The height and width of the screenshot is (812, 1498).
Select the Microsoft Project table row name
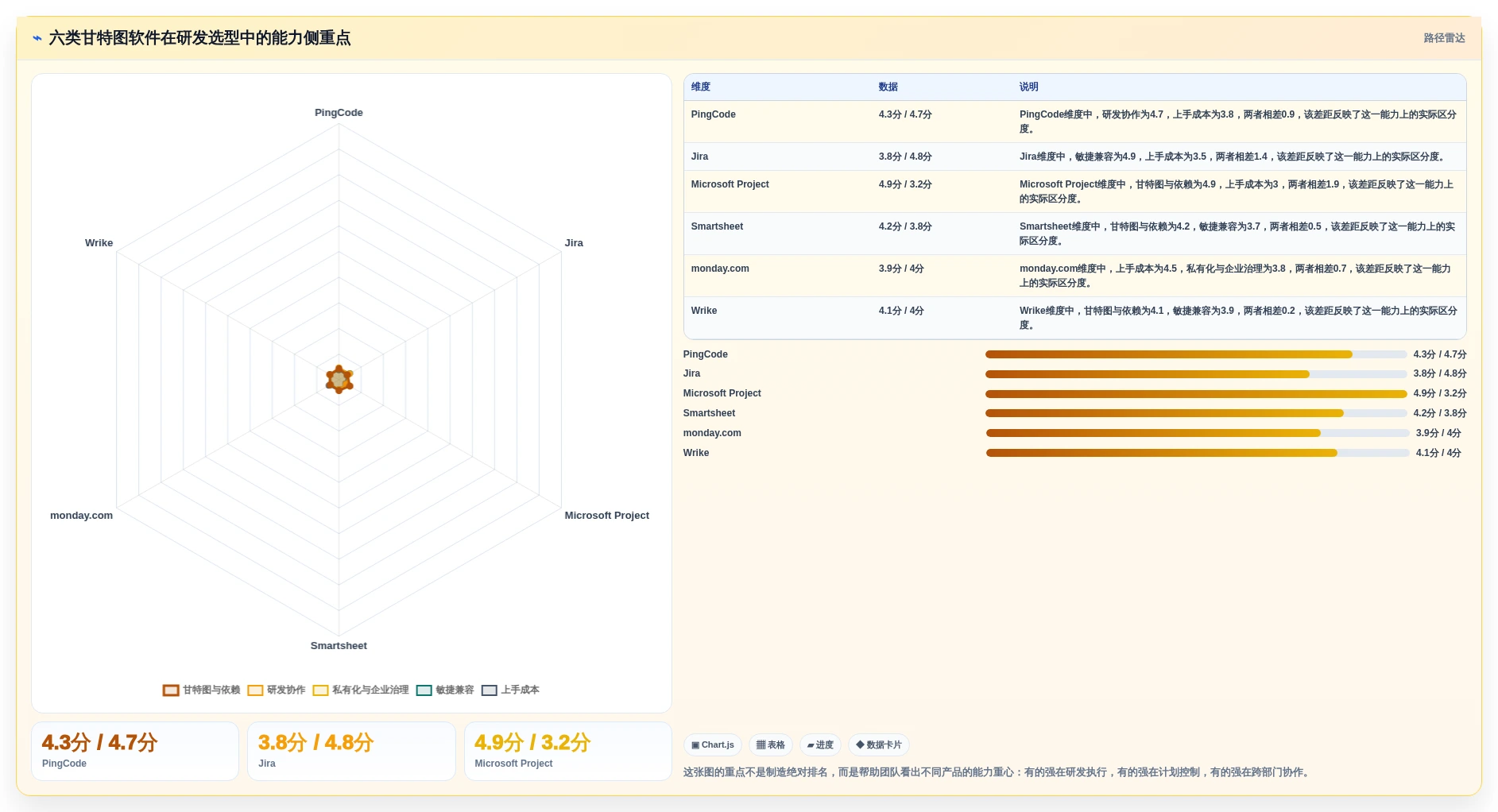coord(730,184)
